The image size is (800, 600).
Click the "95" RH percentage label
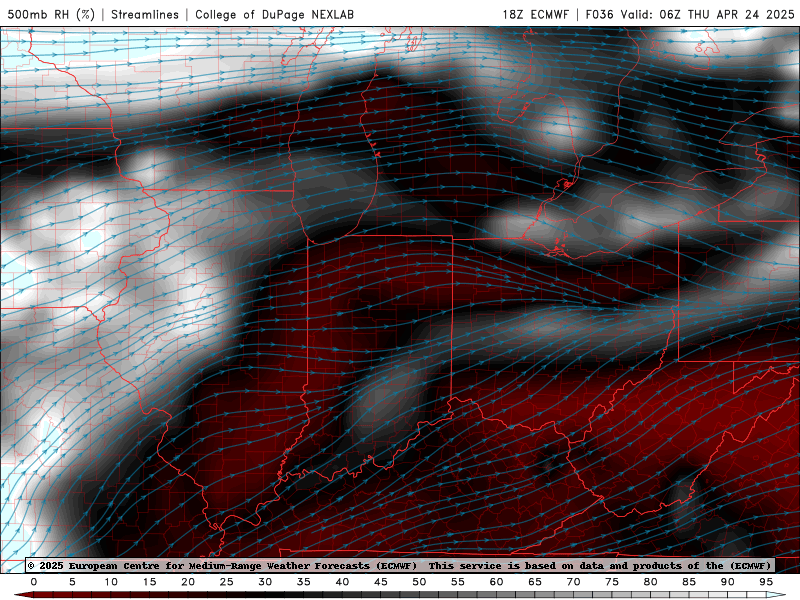pyautogui.click(x=766, y=582)
